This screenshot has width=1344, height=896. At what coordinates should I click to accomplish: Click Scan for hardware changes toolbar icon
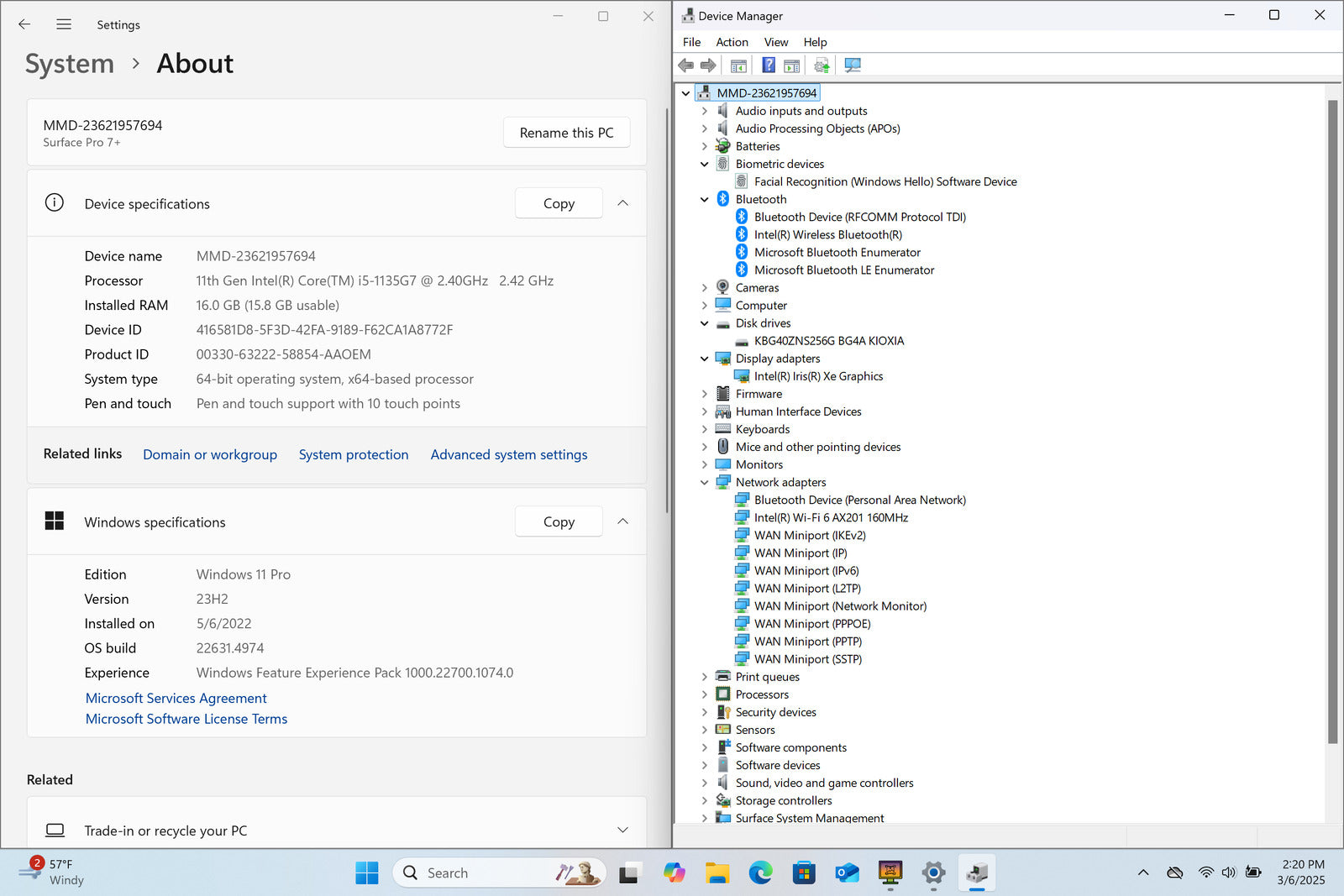(853, 65)
